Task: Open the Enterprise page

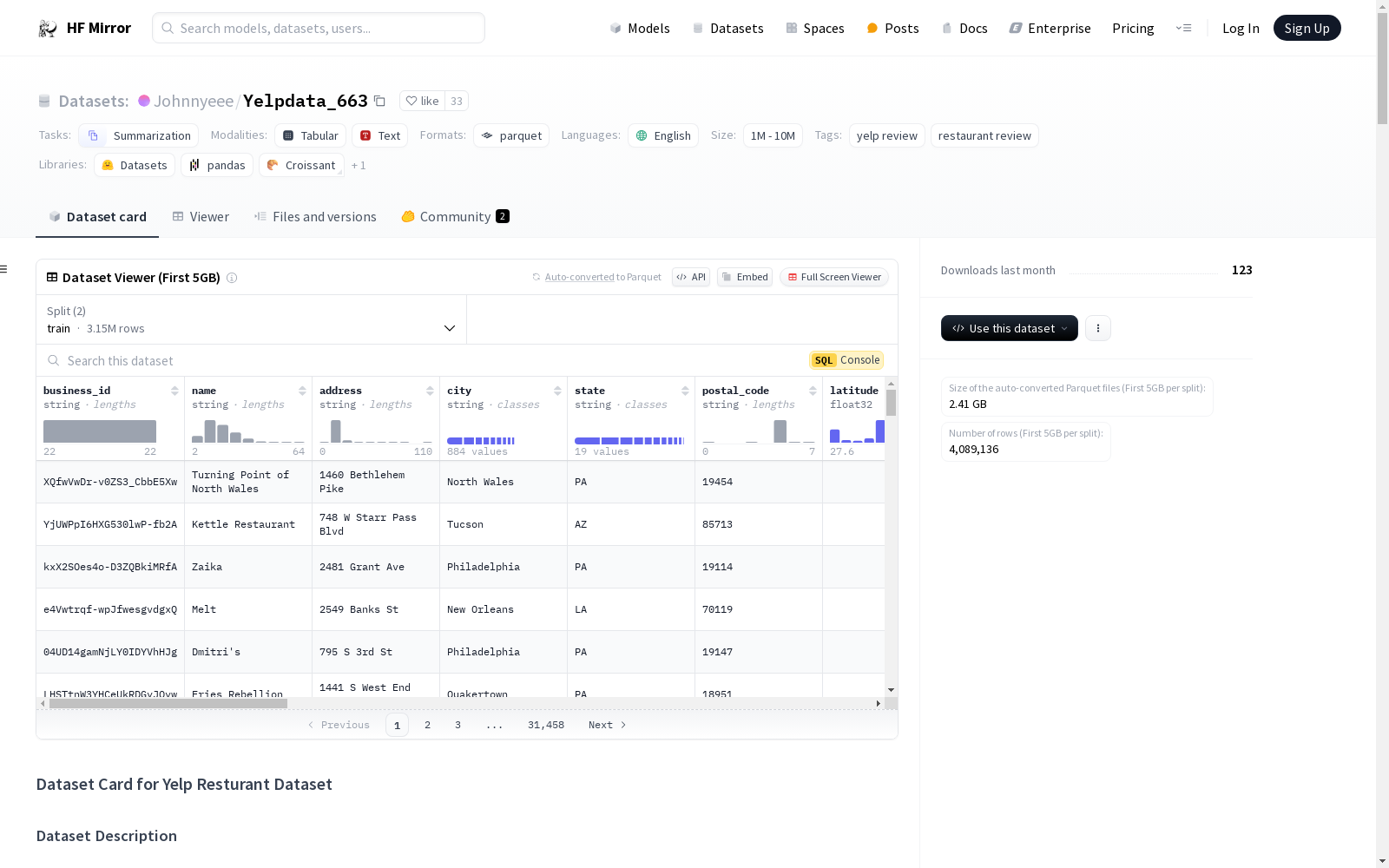Action: click(1050, 29)
